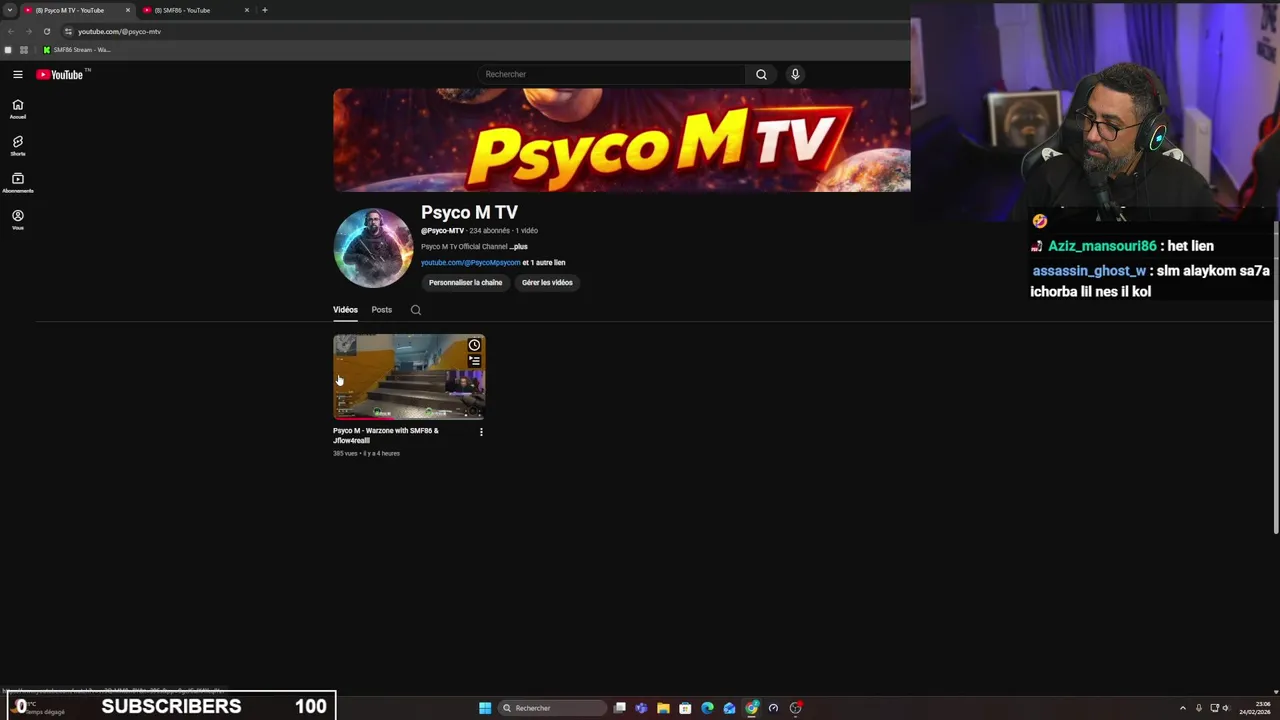Select the Vidéos channel tab

tap(345, 310)
